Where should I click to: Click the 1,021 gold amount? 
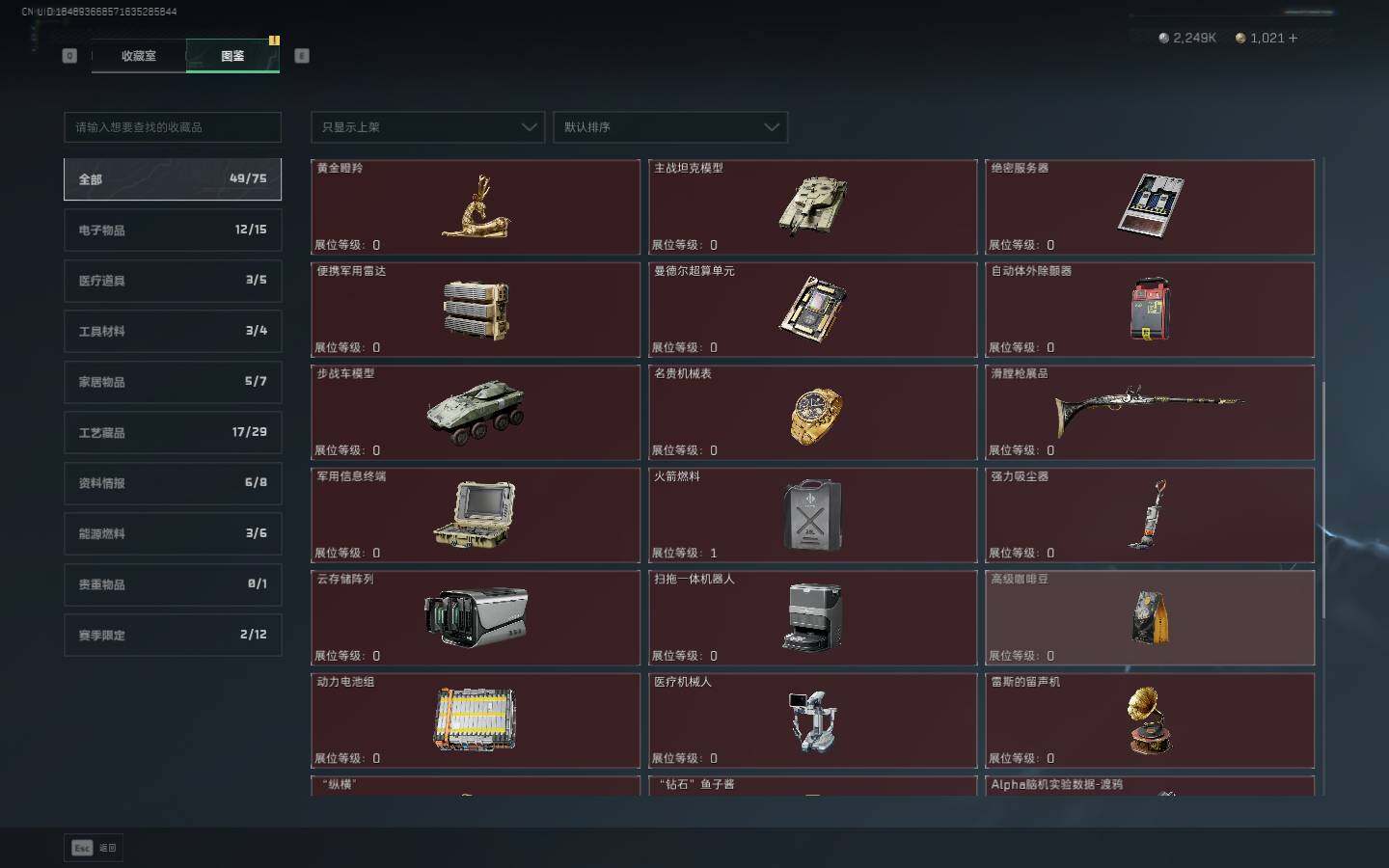click(x=1266, y=38)
